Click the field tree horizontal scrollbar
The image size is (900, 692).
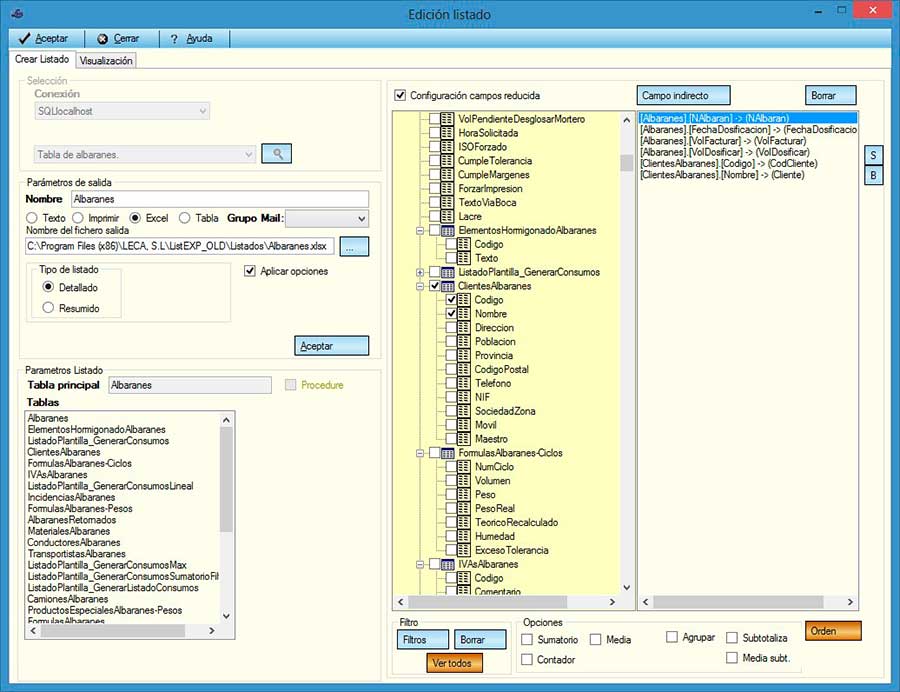point(506,602)
